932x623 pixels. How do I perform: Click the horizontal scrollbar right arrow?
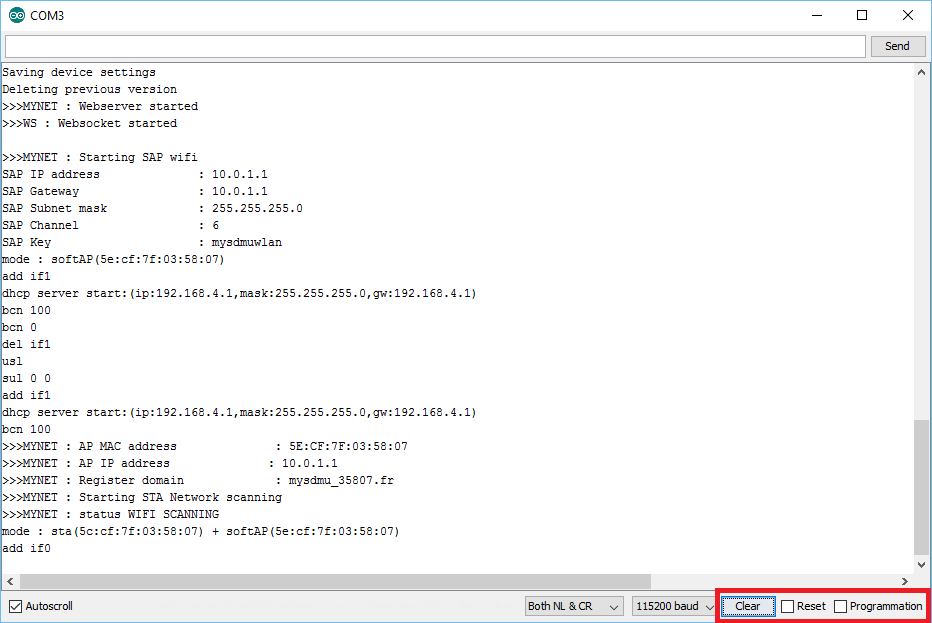(905, 581)
